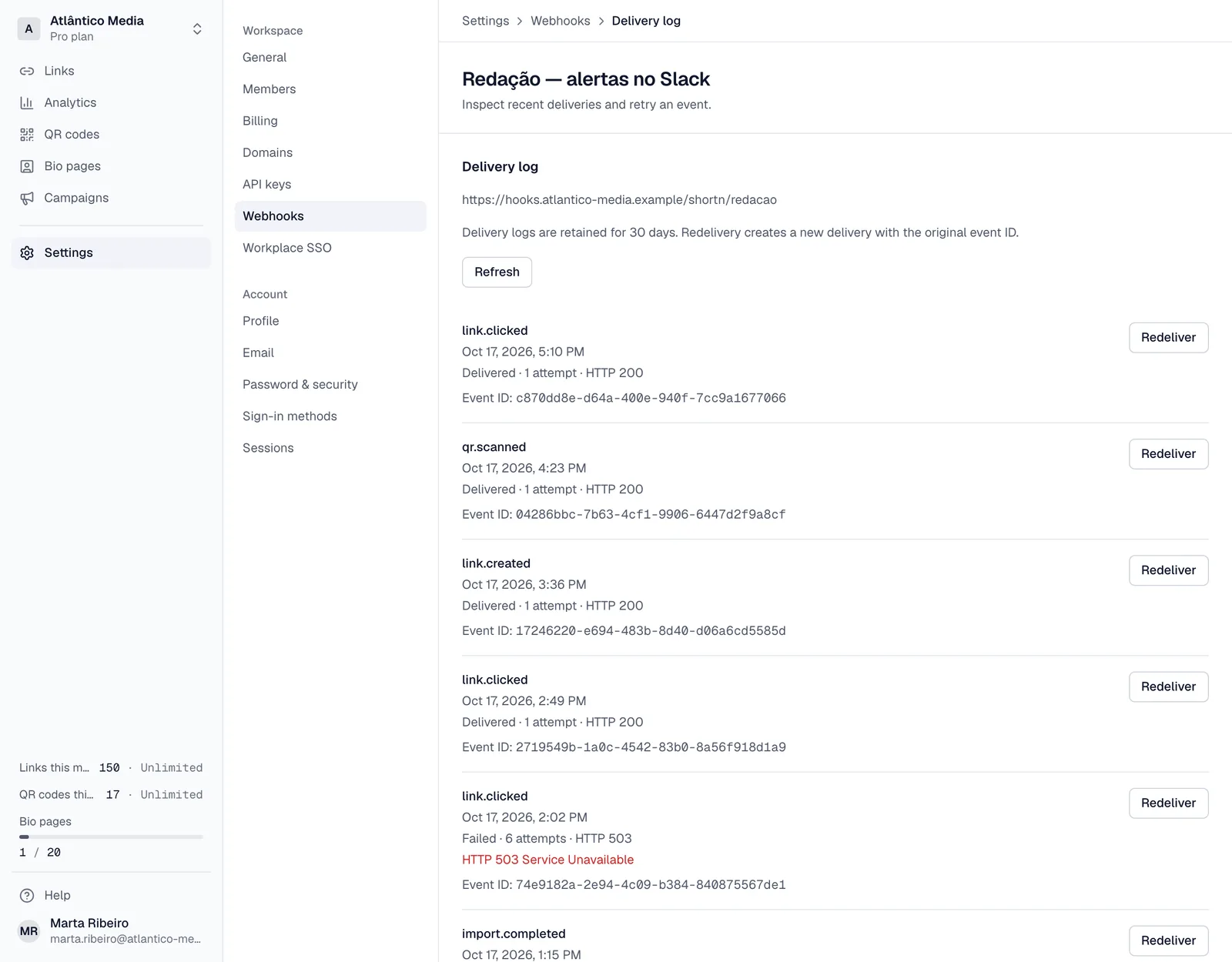The height and width of the screenshot is (962, 1232).
Task: Click the Refresh button
Action: click(x=497, y=272)
